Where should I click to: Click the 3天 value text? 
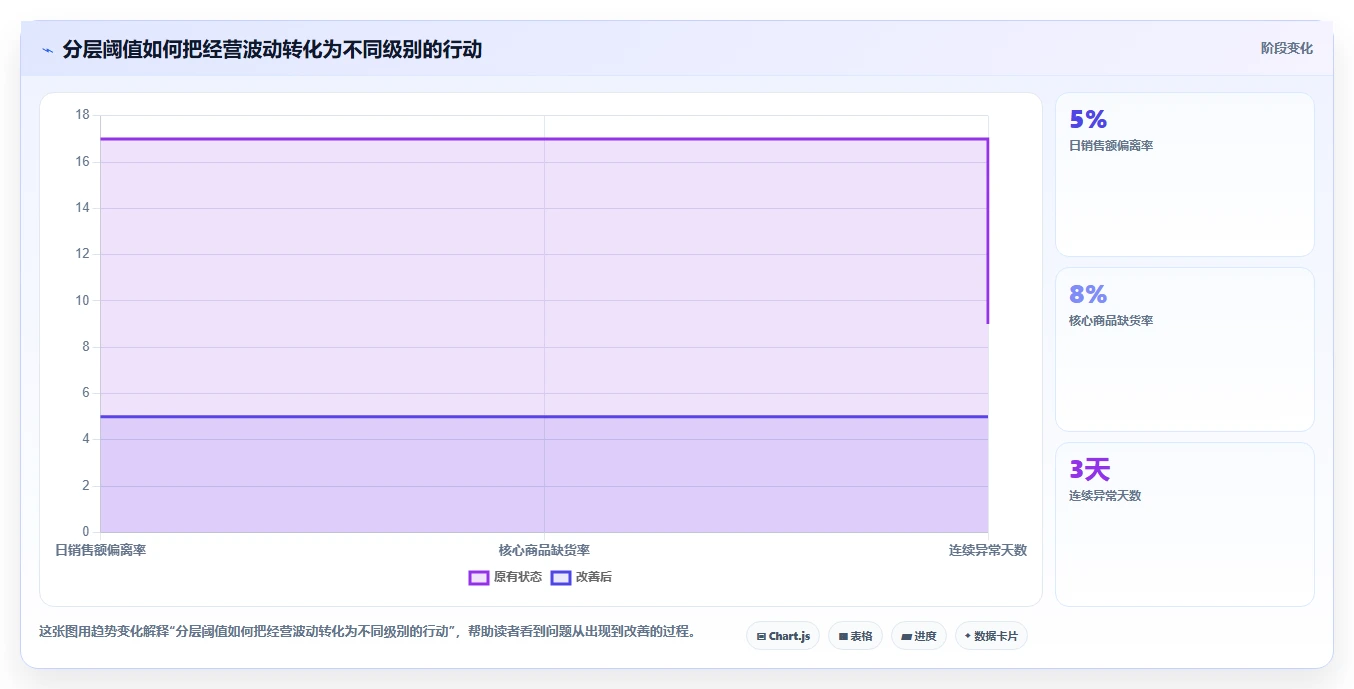pyautogui.click(x=1090, y=470)
